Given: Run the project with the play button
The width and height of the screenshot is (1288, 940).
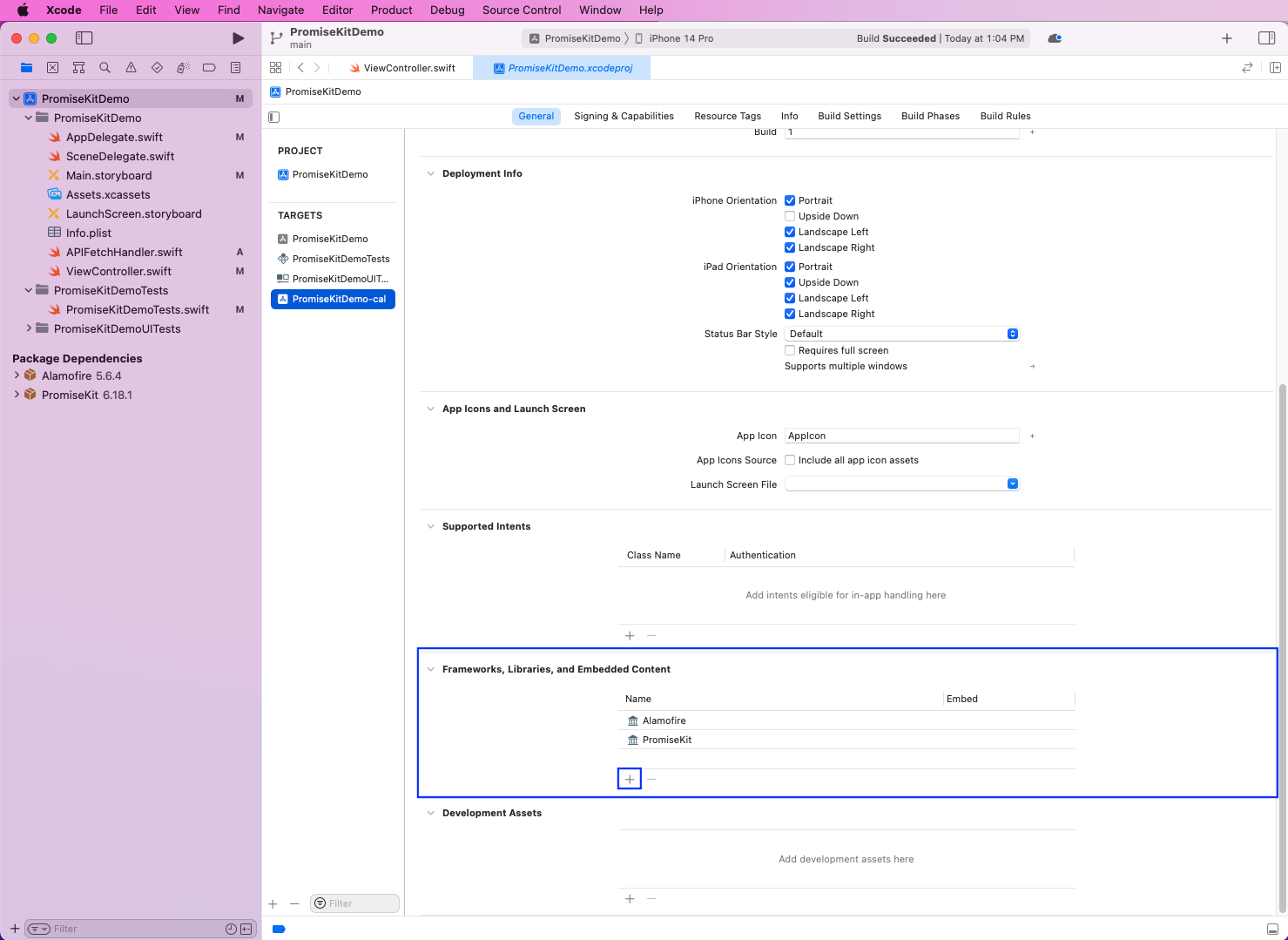Looking at the screenshot, I should (x=238, y=38).
